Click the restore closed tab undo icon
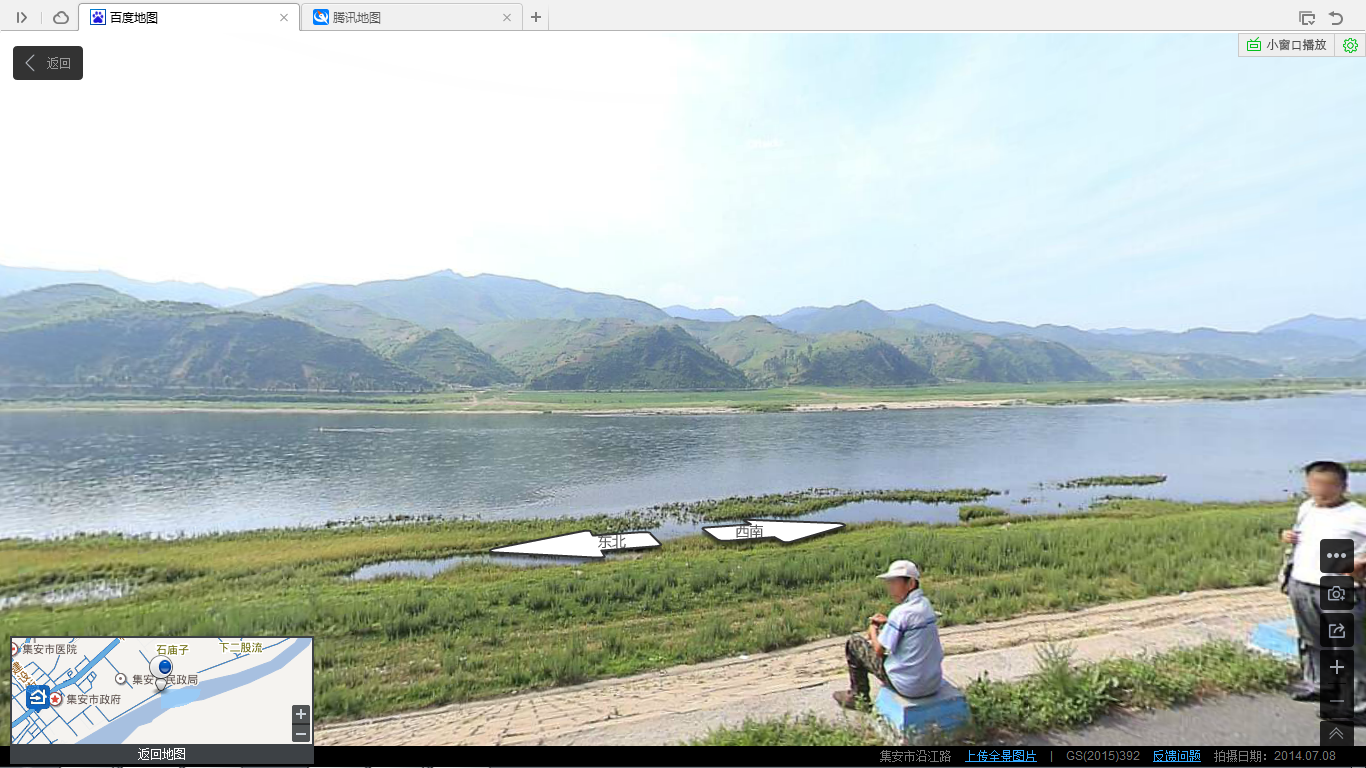The width and height of the screenshot is (1366, 768). 1336,17
